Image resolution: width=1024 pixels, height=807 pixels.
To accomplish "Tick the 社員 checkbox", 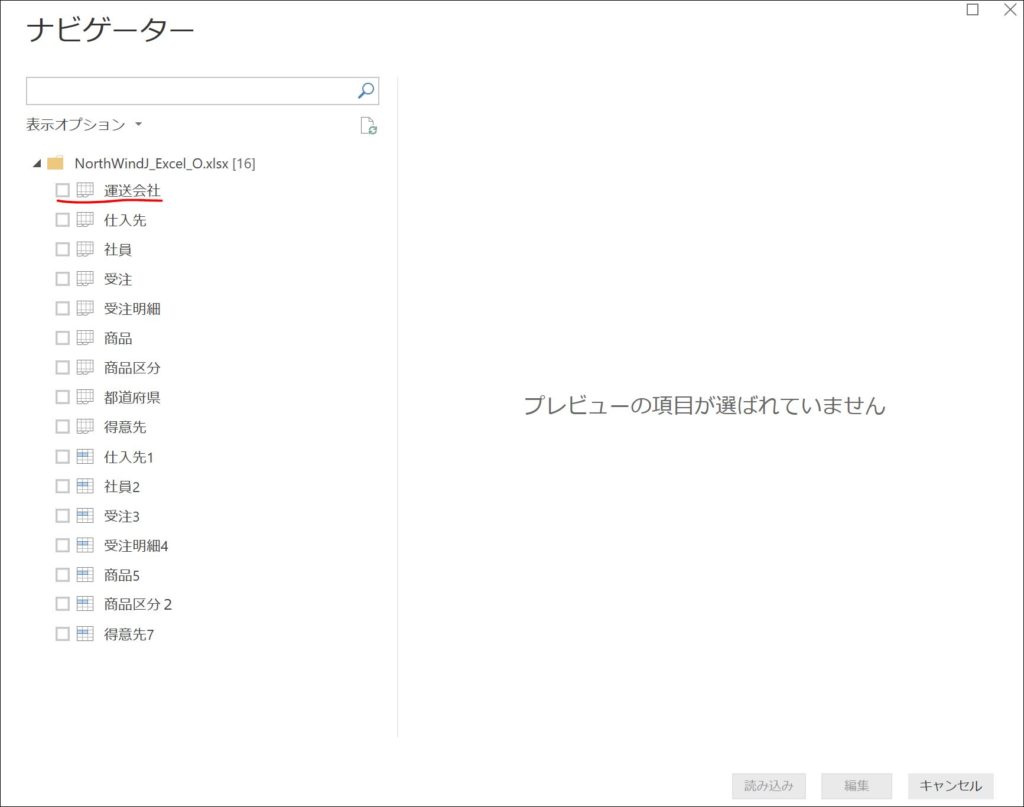I will point(63,249).
